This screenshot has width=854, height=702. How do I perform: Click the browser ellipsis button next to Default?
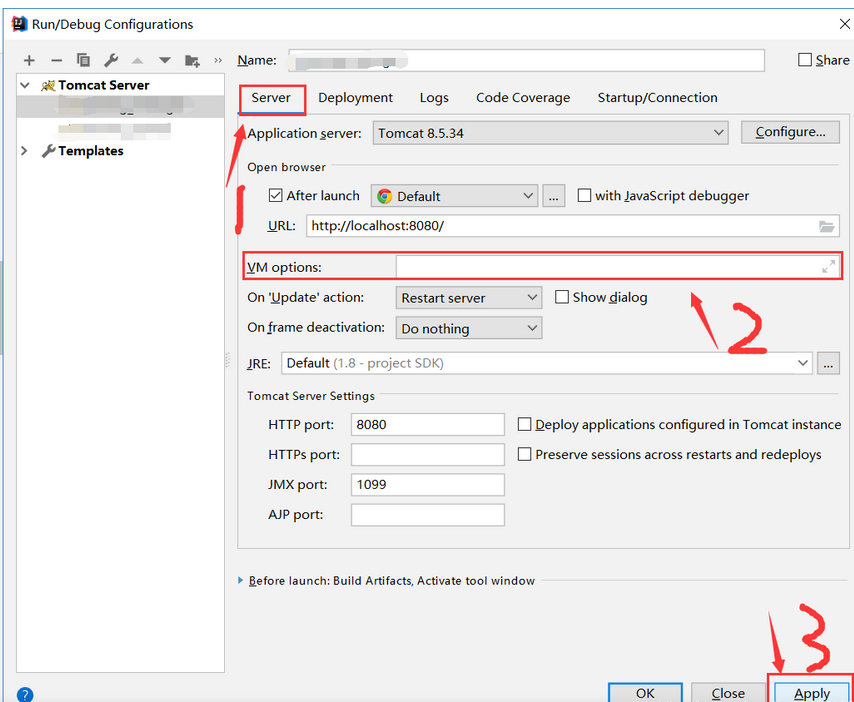[x=553, y=196]
